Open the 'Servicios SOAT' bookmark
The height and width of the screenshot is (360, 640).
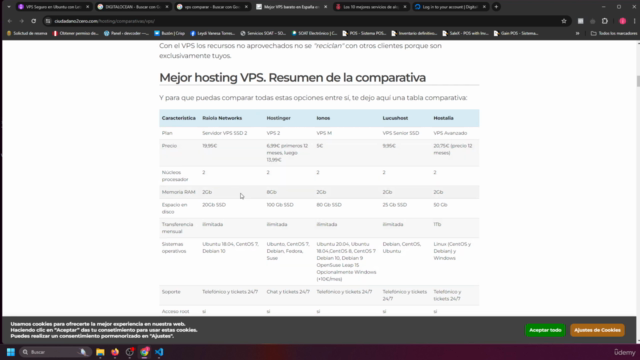pos(263,33)
